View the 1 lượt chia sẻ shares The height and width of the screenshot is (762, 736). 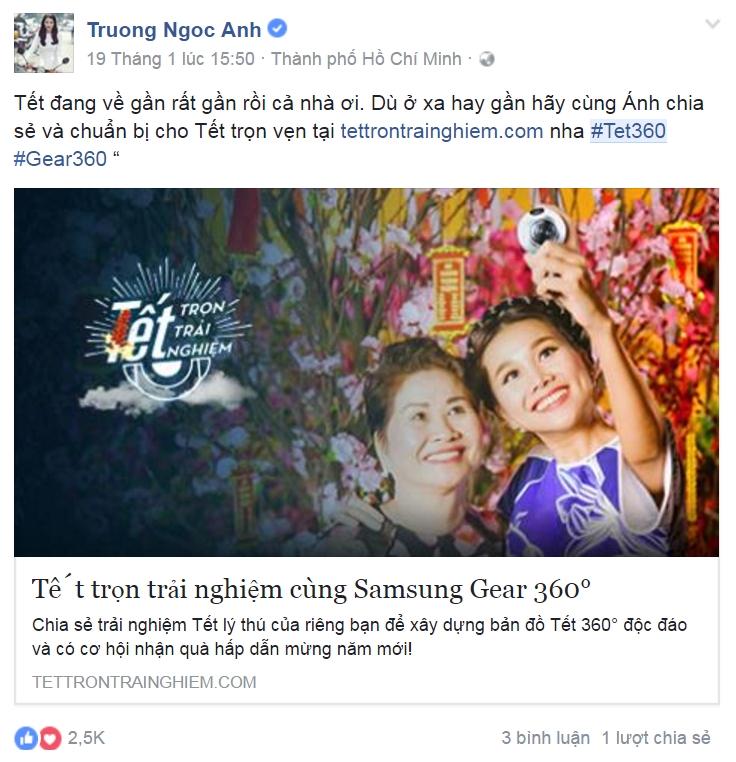(656, 738)
